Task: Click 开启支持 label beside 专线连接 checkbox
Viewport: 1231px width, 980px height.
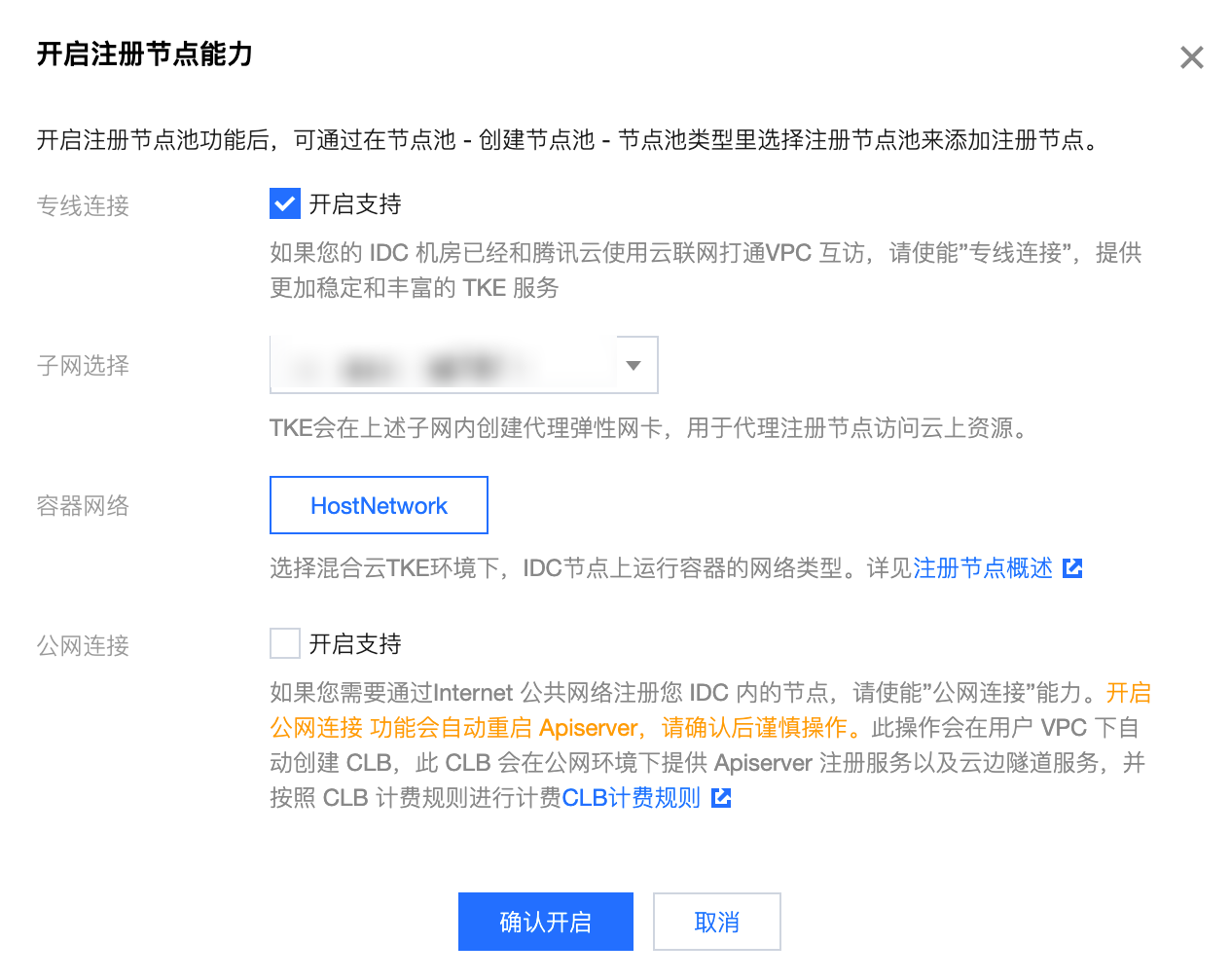Action: click(355, 204)
